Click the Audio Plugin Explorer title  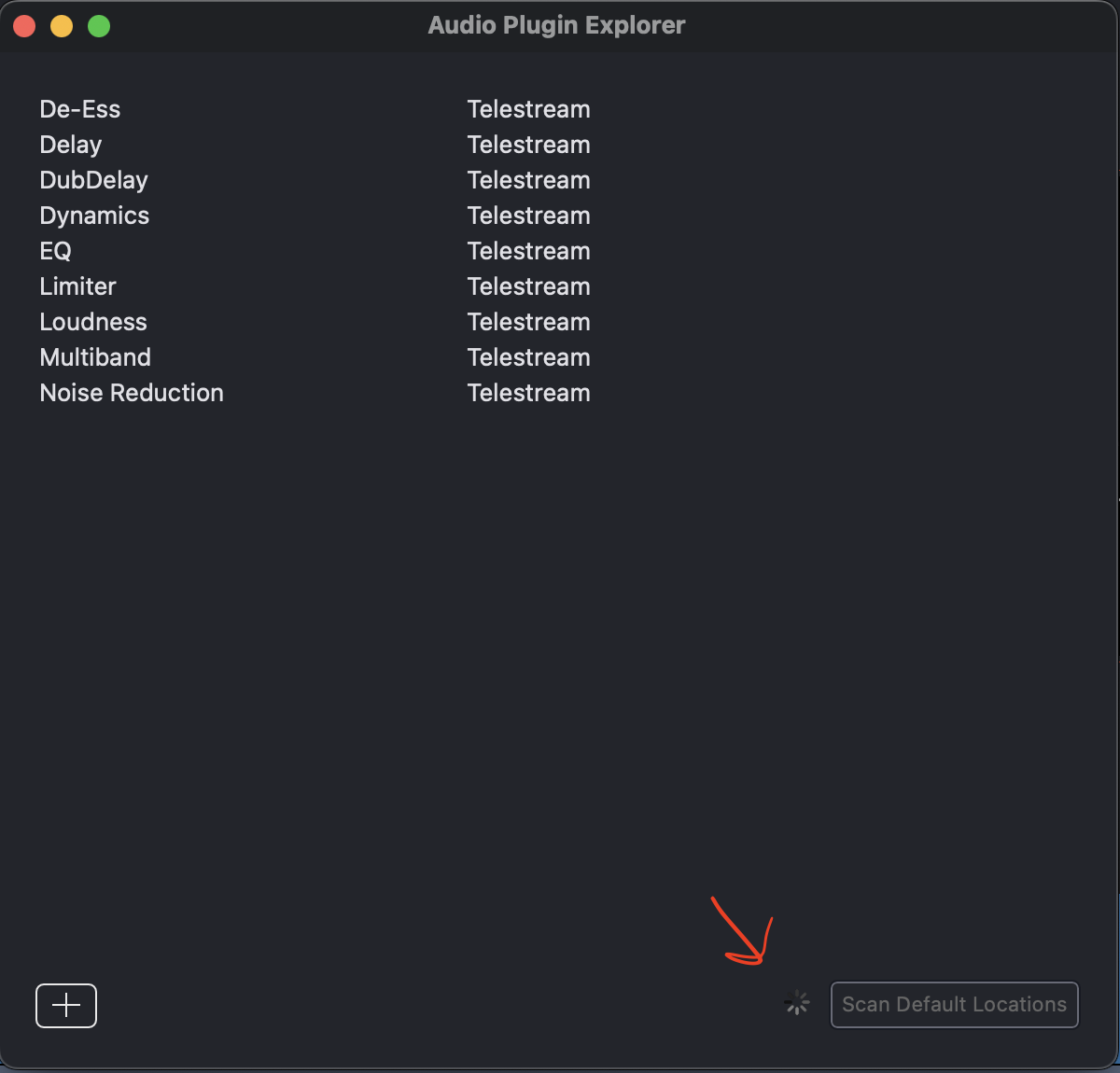tap(556, 25)
